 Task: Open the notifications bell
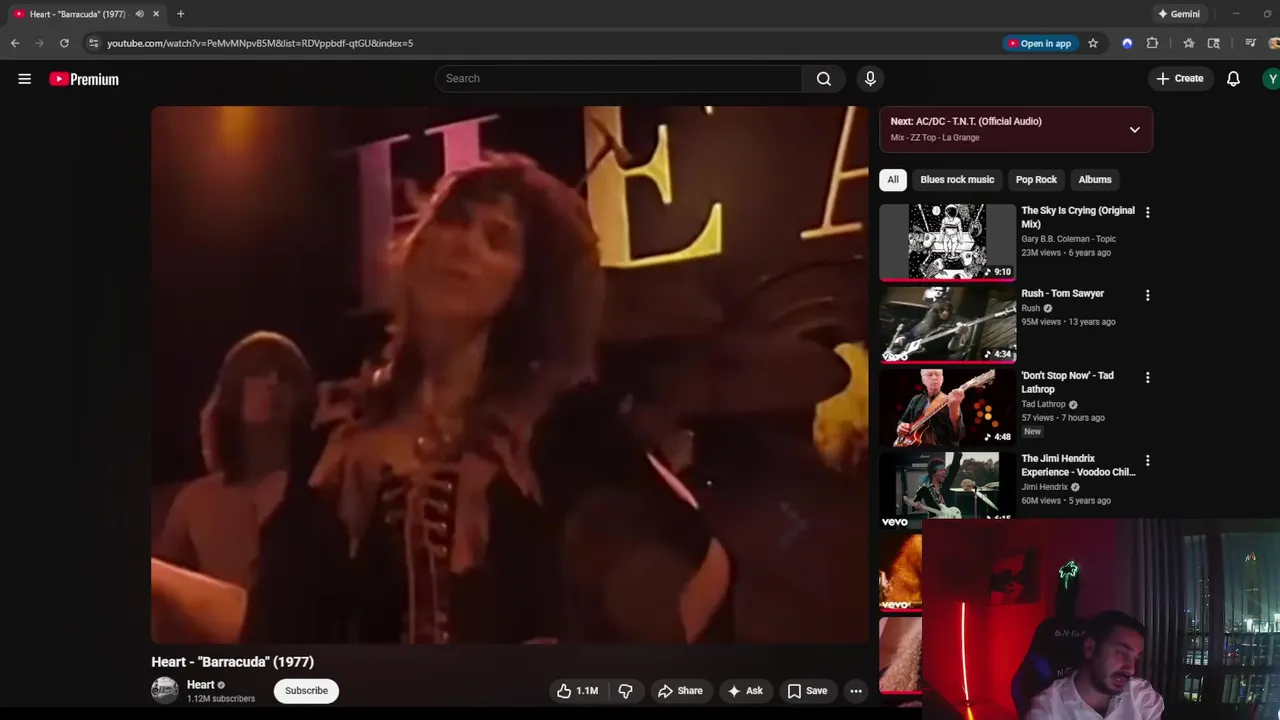coord(1233,78)
